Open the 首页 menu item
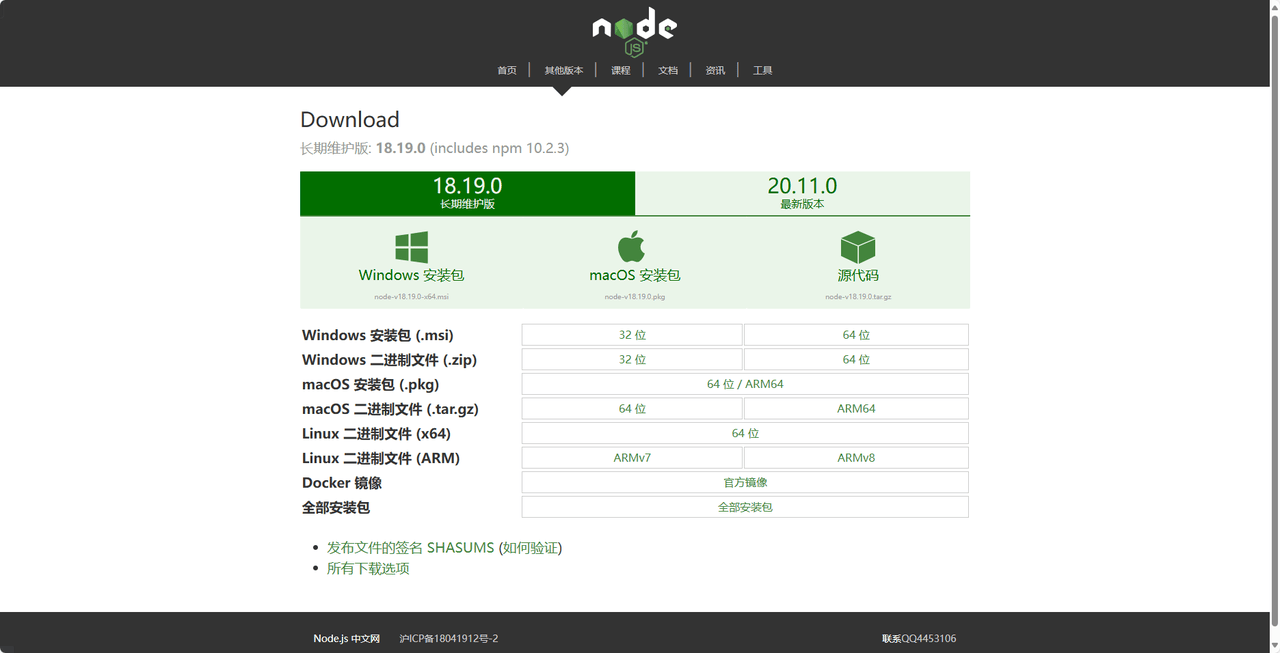 click(507, 70)
